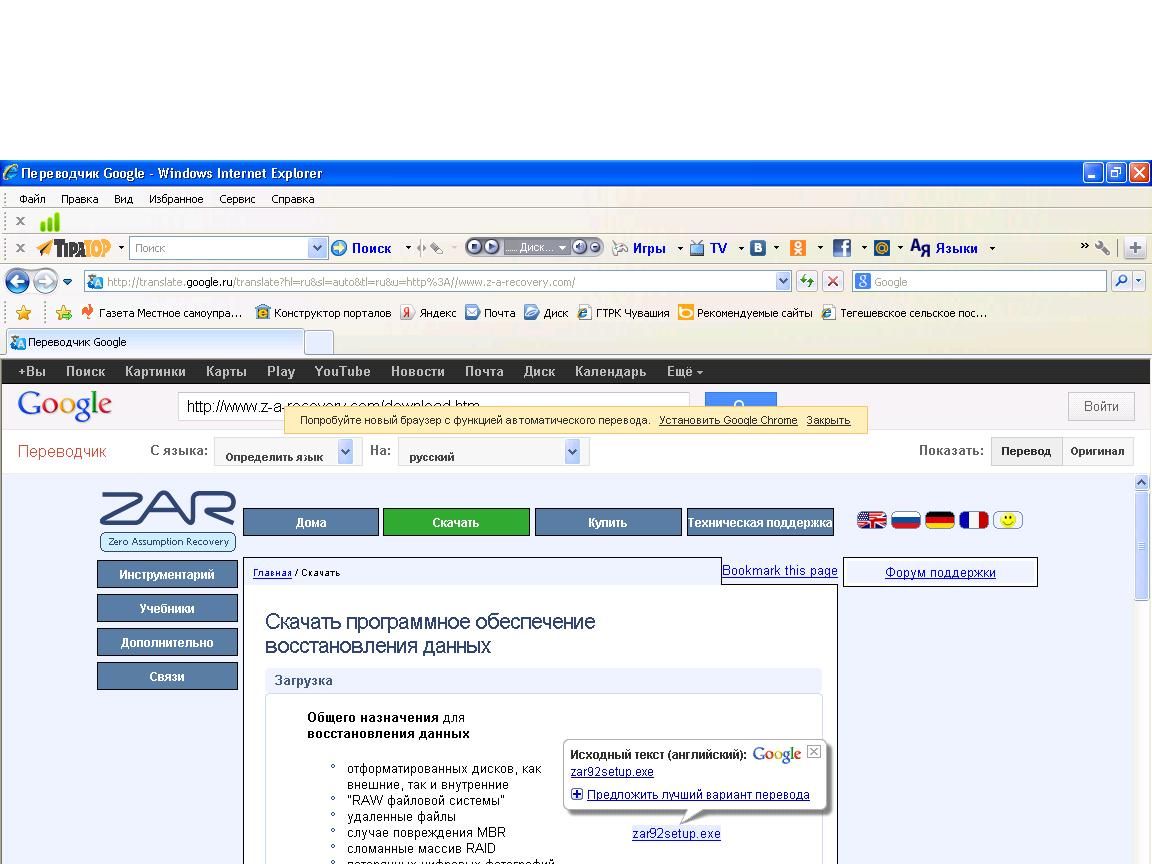Click the yellow Favorites star icon

[24, 313]
